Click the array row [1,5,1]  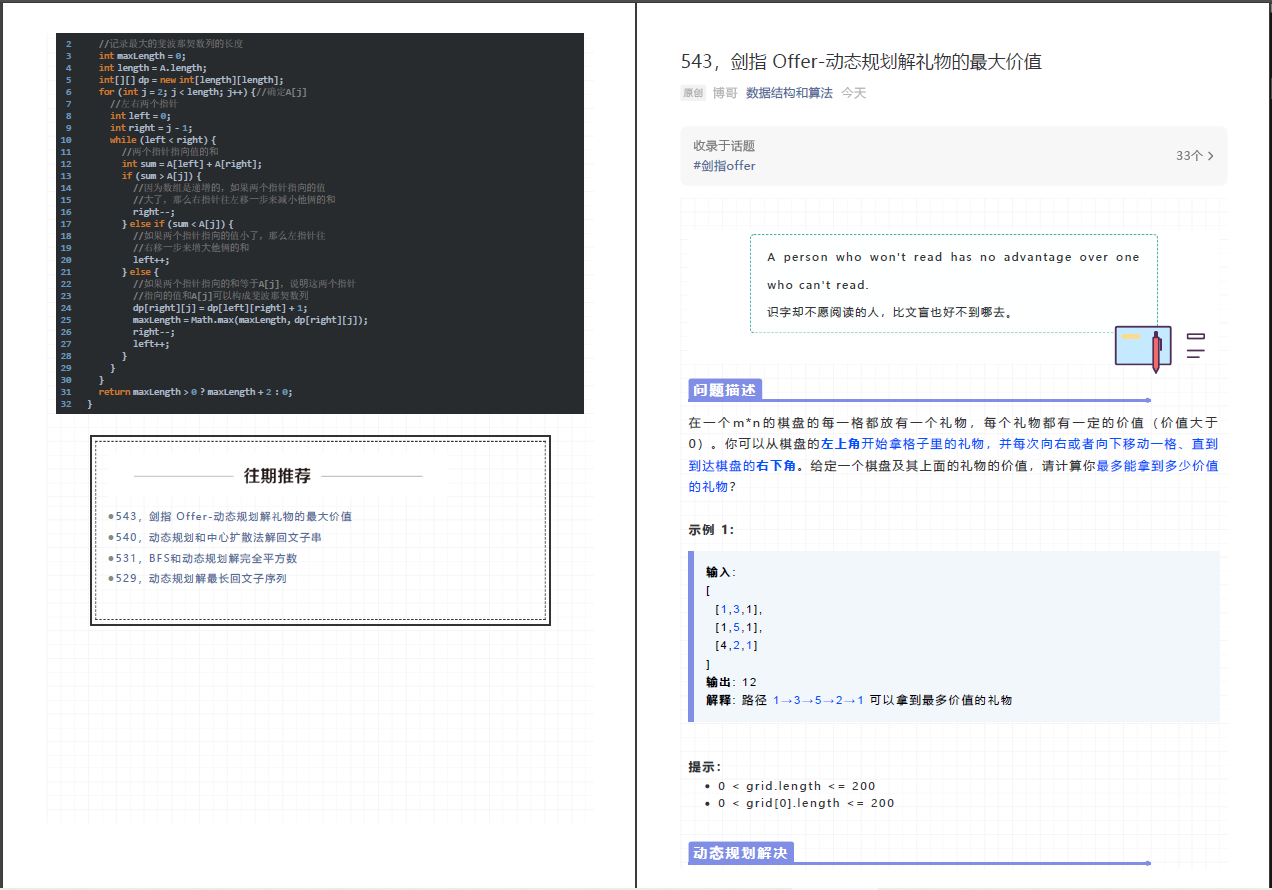point(738,627)
